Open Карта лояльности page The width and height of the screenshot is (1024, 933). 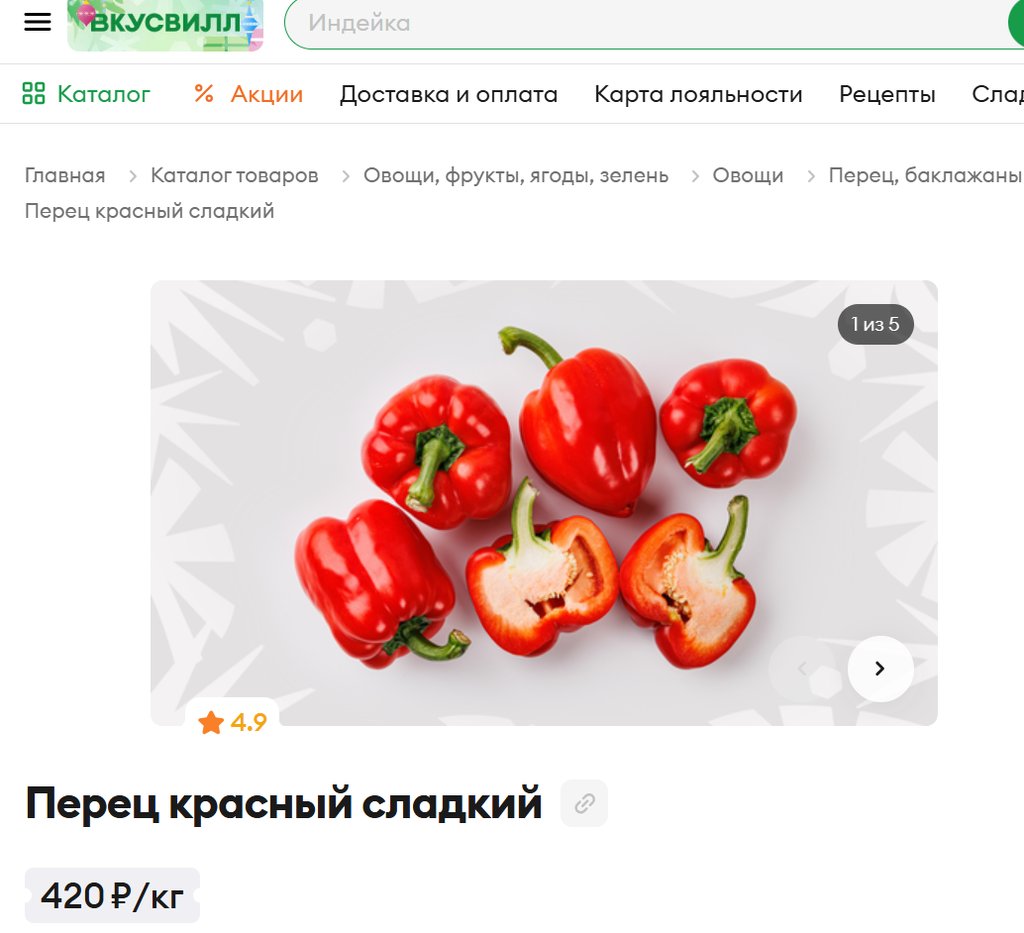click(x=698, y=94)
